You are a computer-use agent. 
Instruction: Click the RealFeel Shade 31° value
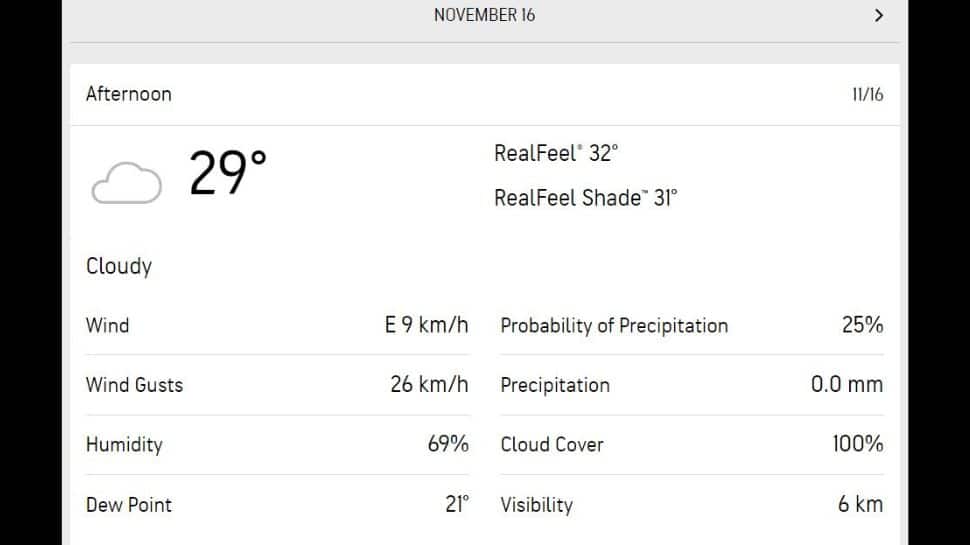(586, 198)
